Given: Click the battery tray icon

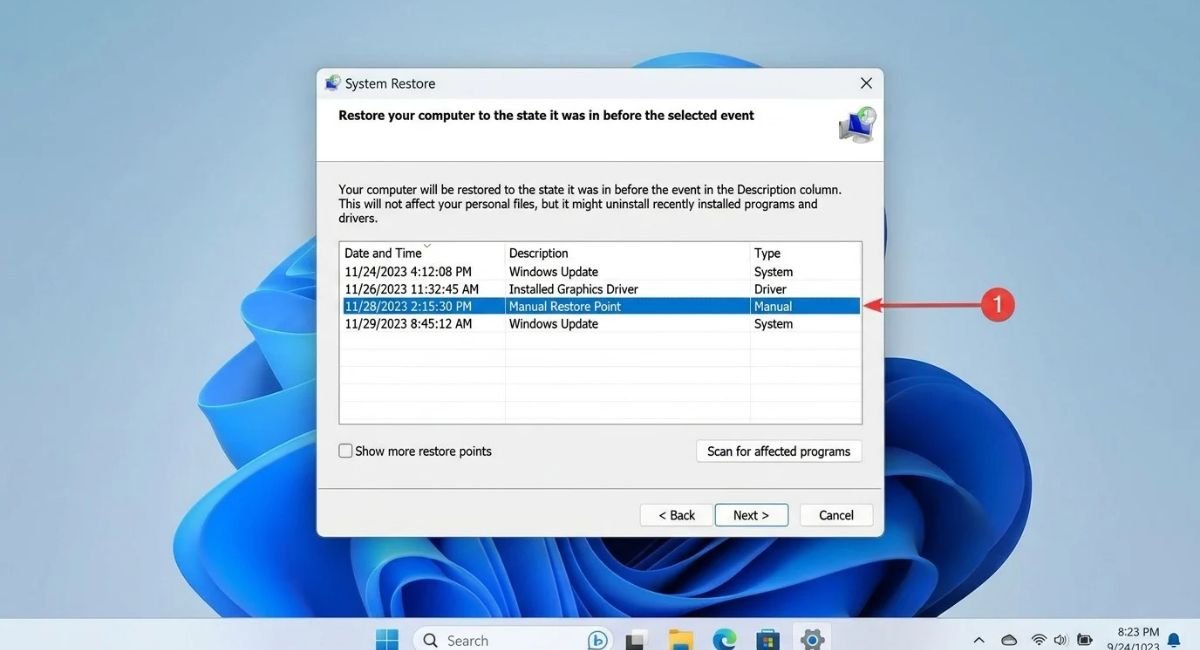Looking at the screenshot, I should [x=1083, y=640].
